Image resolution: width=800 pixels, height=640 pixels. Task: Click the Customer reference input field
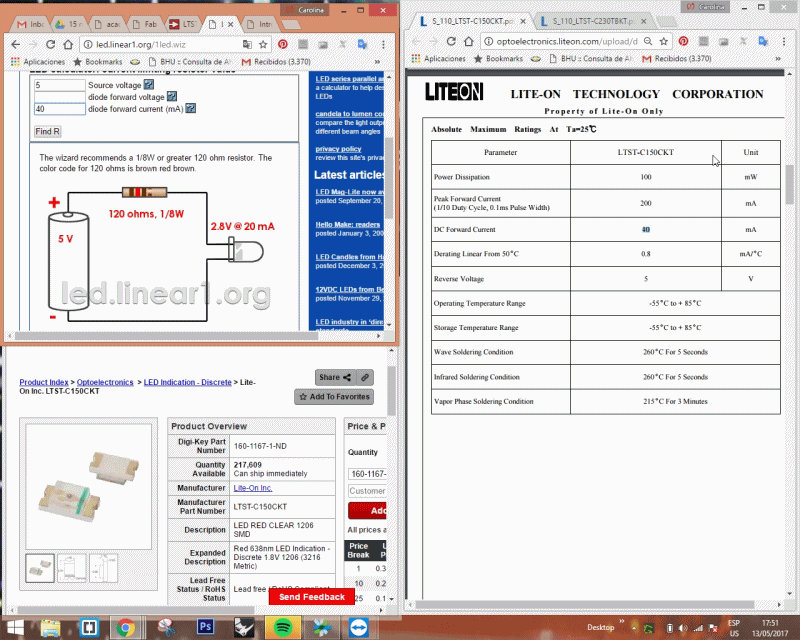pyautogui.click(x=367, y=491)
